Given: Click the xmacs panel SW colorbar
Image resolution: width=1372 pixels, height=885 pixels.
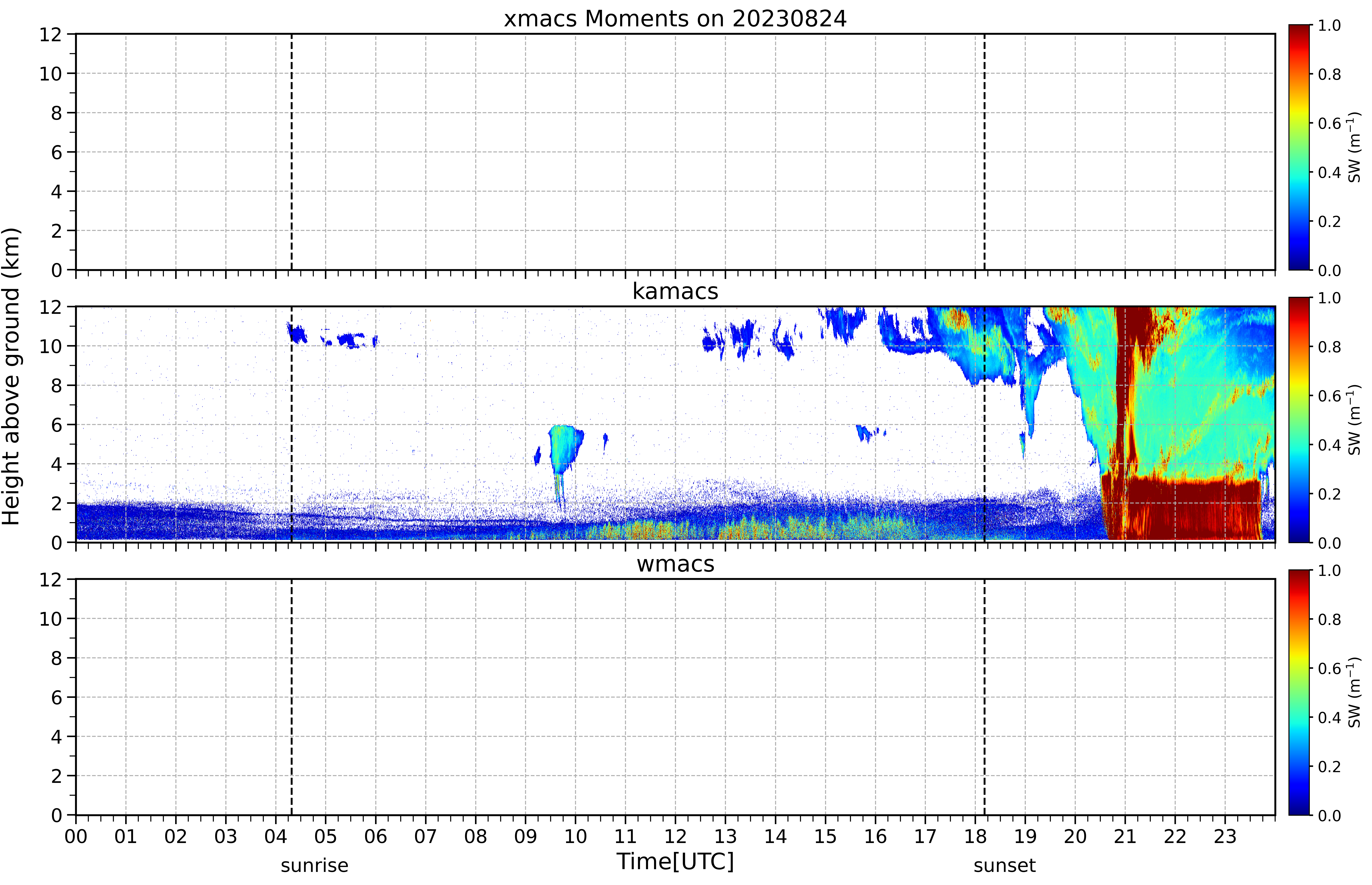Looking at the screenshot, I should coord(1299,147).
